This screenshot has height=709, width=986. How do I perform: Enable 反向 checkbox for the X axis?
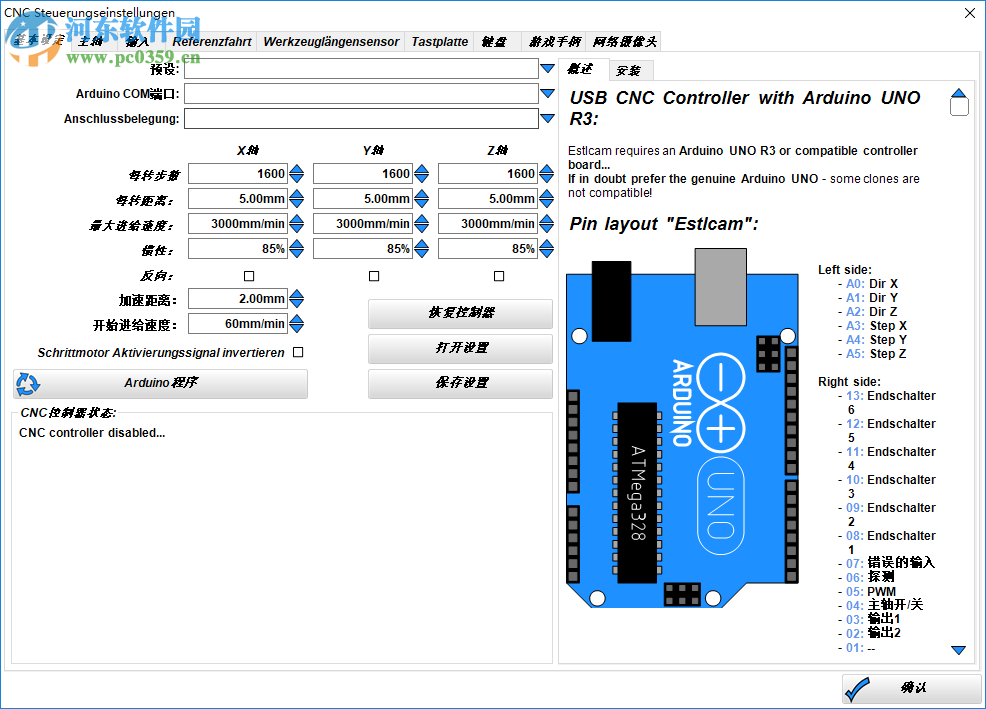pos(250,276)
